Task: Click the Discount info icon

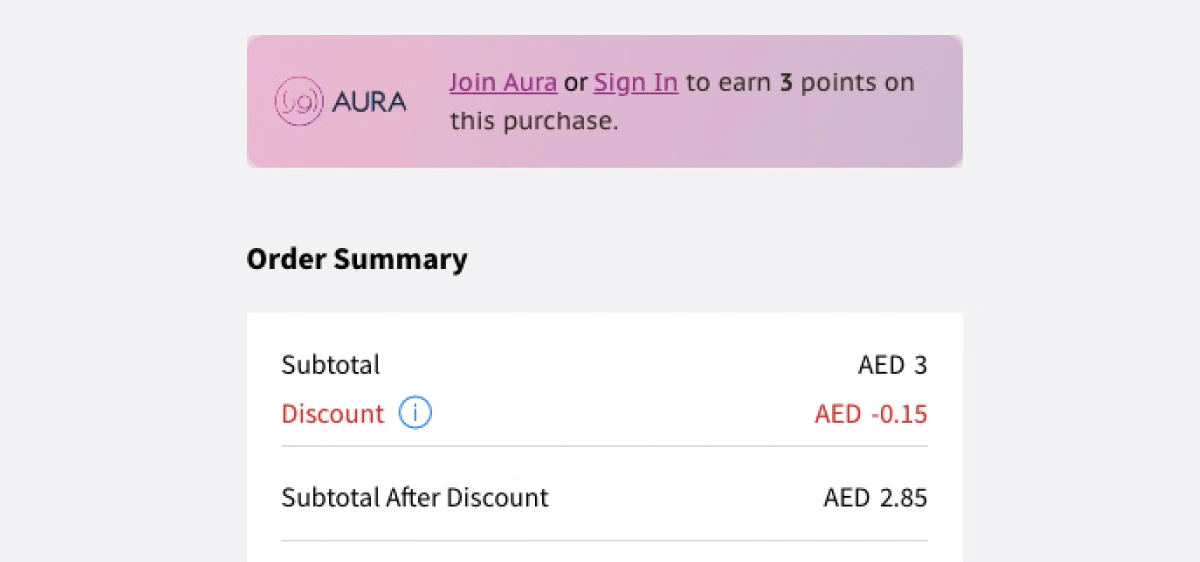Action: point(415,413)
